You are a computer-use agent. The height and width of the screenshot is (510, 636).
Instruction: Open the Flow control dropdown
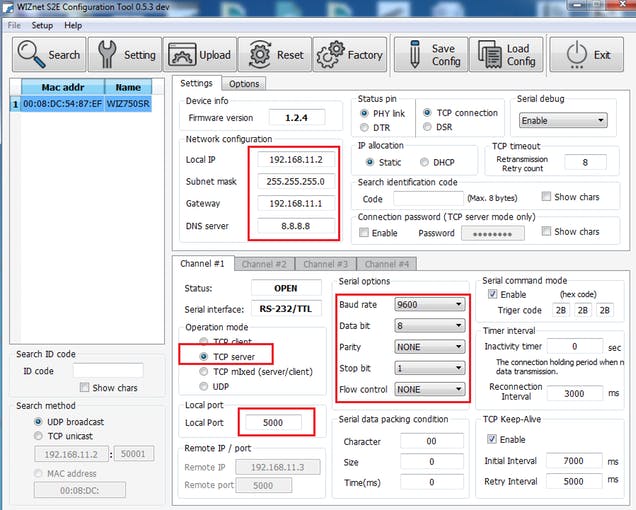tap(430, 389)
